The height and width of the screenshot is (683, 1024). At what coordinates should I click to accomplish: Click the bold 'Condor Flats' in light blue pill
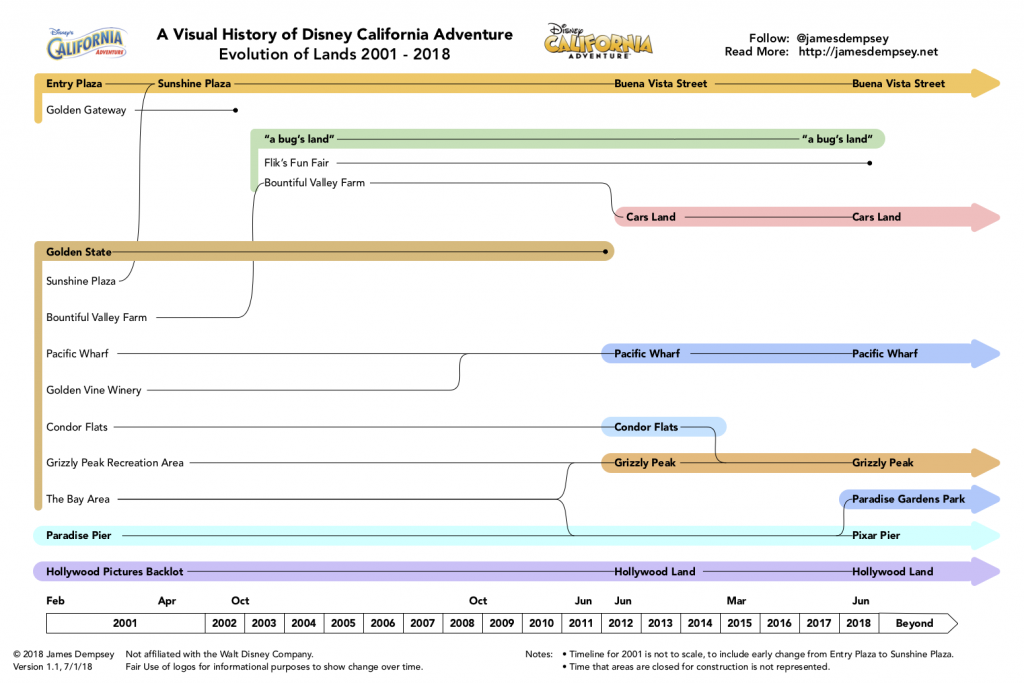[x=646, y=427]
